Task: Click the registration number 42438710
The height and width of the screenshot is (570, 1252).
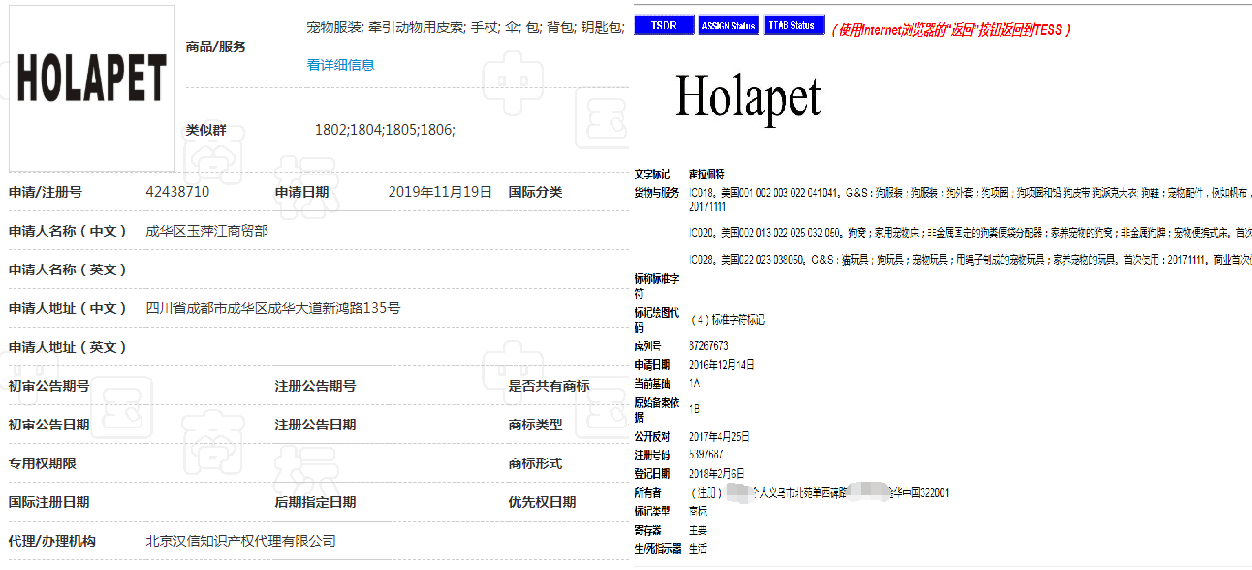Action: coord(177,192)
